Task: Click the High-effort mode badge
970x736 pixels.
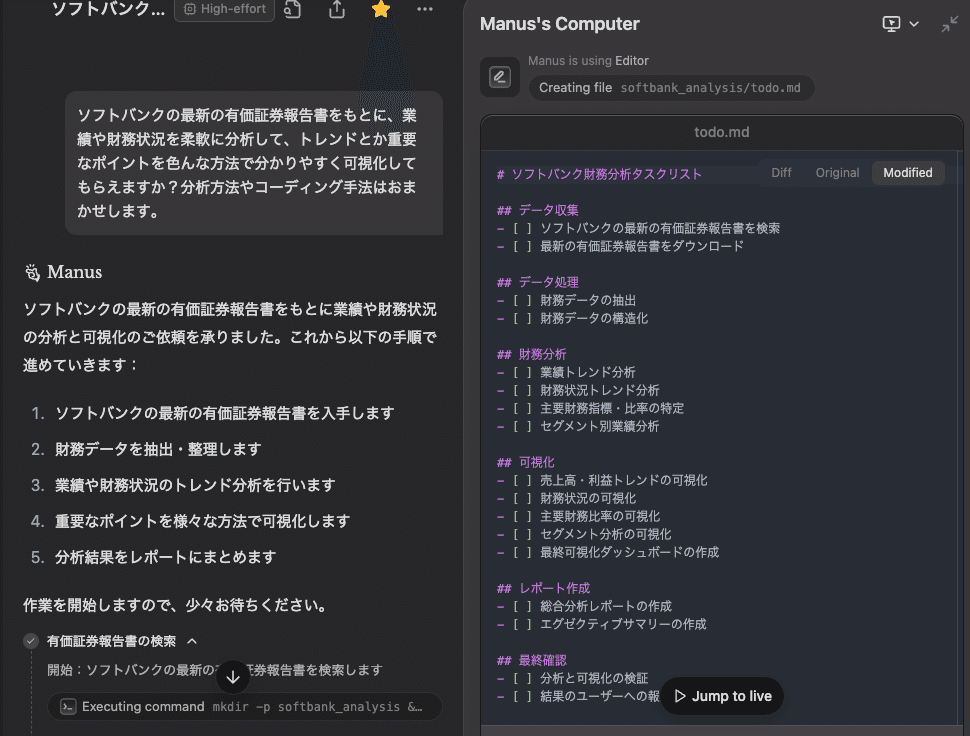Action: pyautogui.click(x=225, y=9)
